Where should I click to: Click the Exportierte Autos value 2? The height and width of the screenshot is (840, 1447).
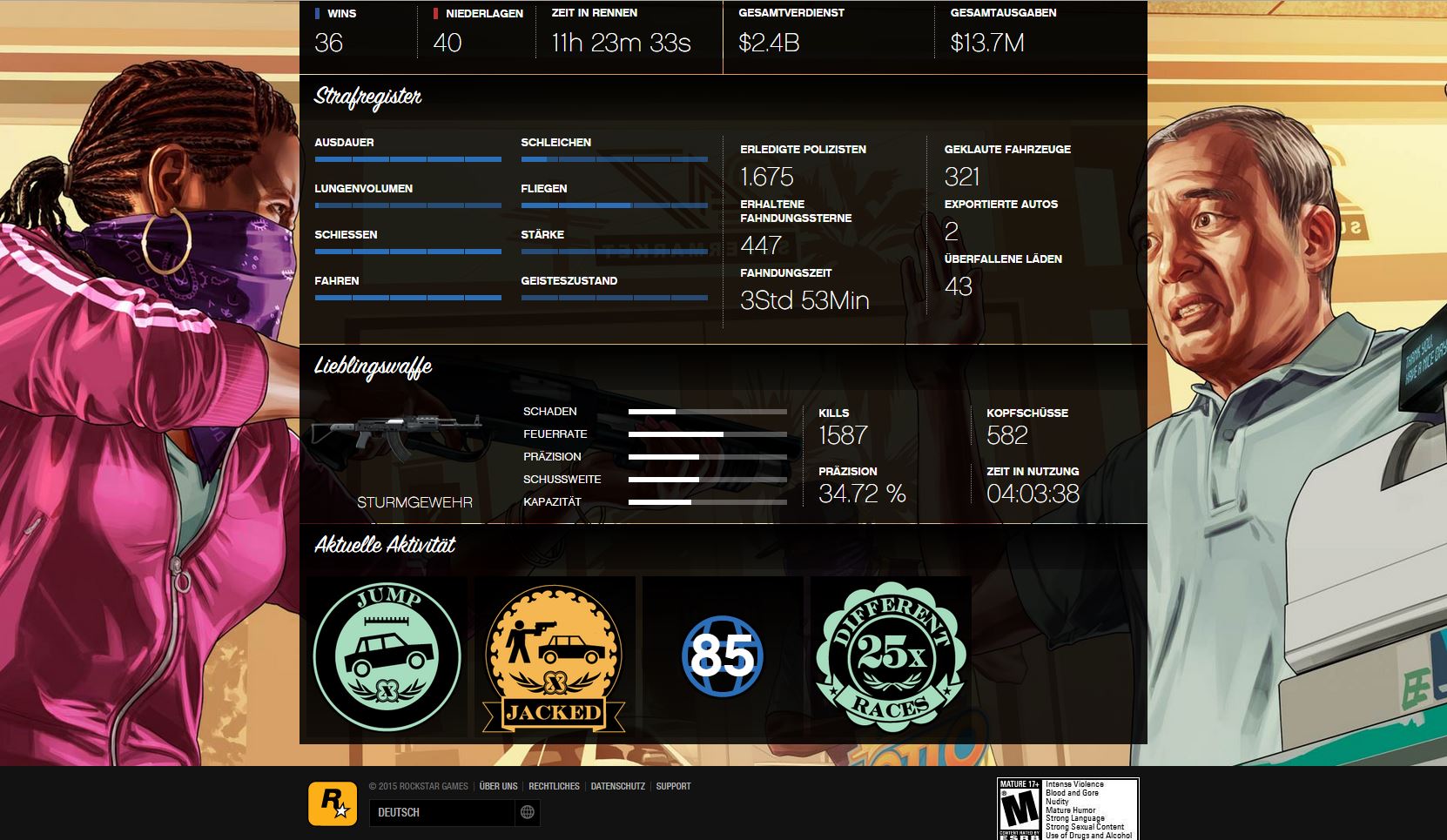tap(952, 232)
